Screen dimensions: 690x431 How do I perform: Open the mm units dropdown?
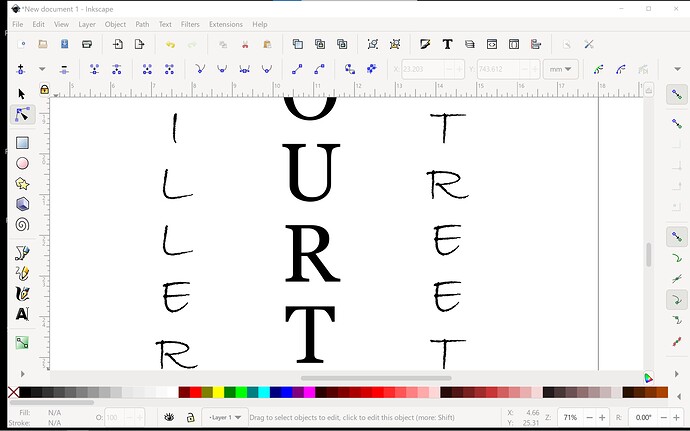pos(560,69)
